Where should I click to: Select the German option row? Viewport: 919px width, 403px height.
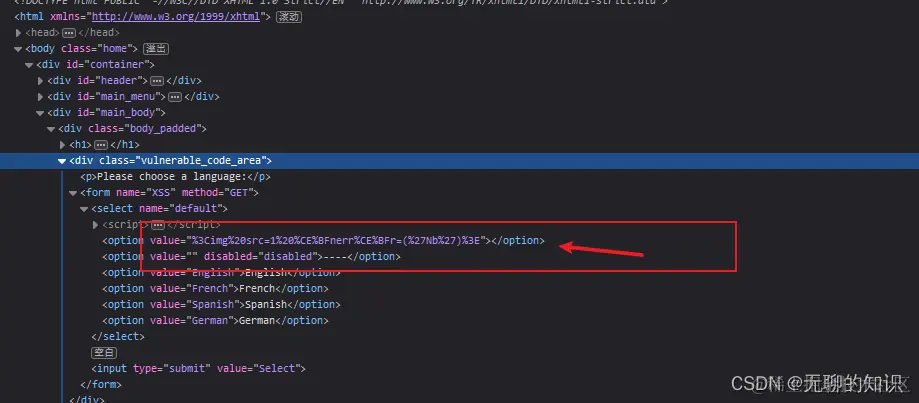coord(216,320)
